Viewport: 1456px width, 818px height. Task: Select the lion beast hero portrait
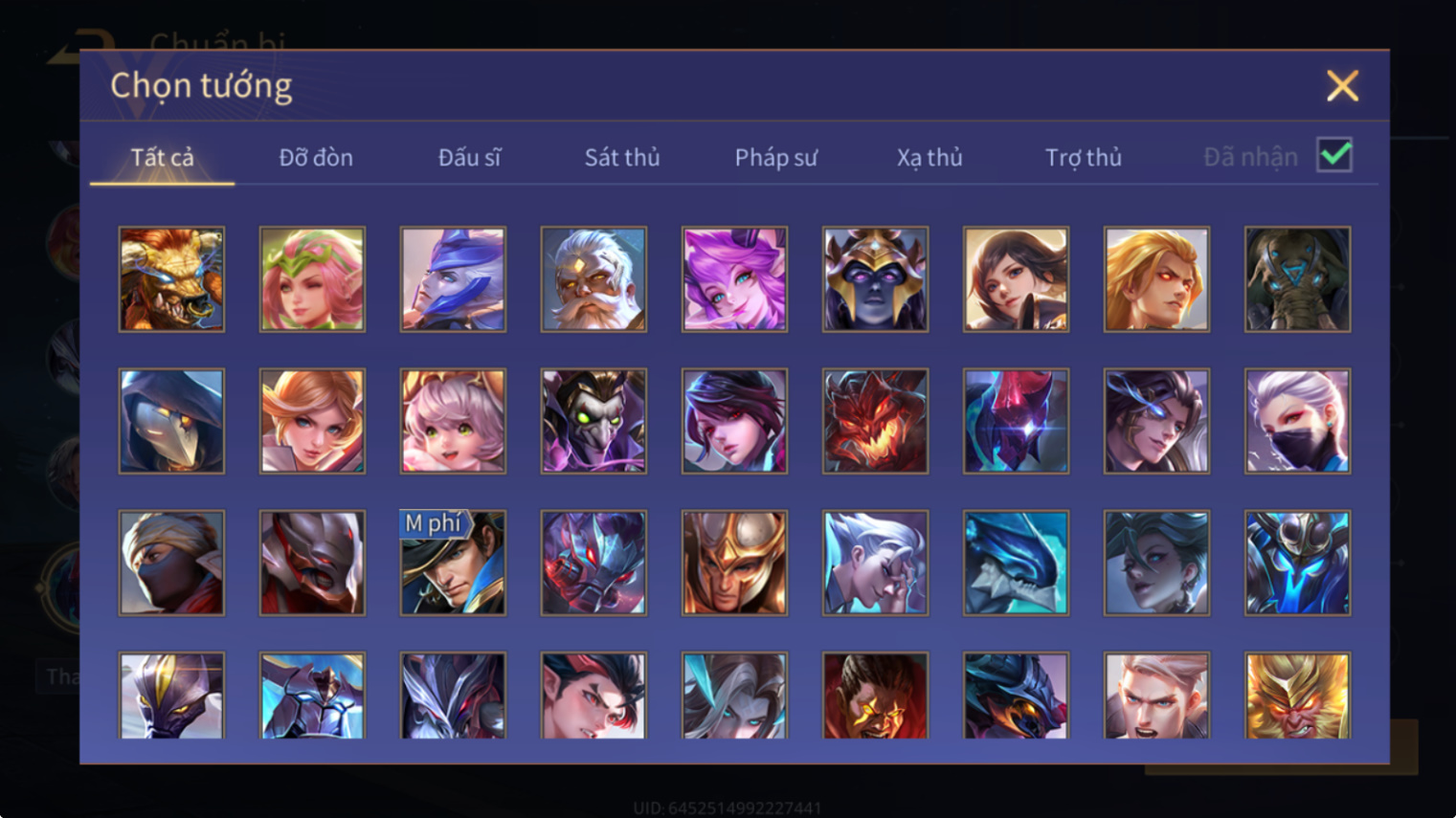point(171,279)
